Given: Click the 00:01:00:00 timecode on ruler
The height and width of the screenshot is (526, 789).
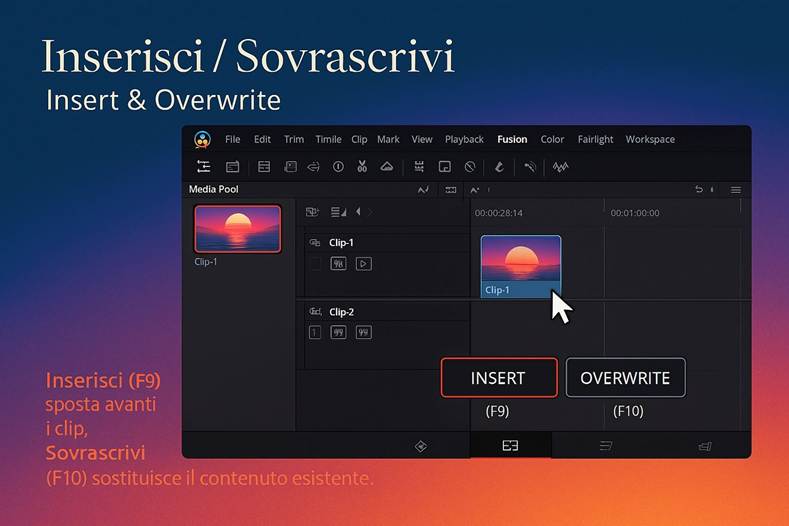Looking at the screenshot, I should [x=635, y=213].
